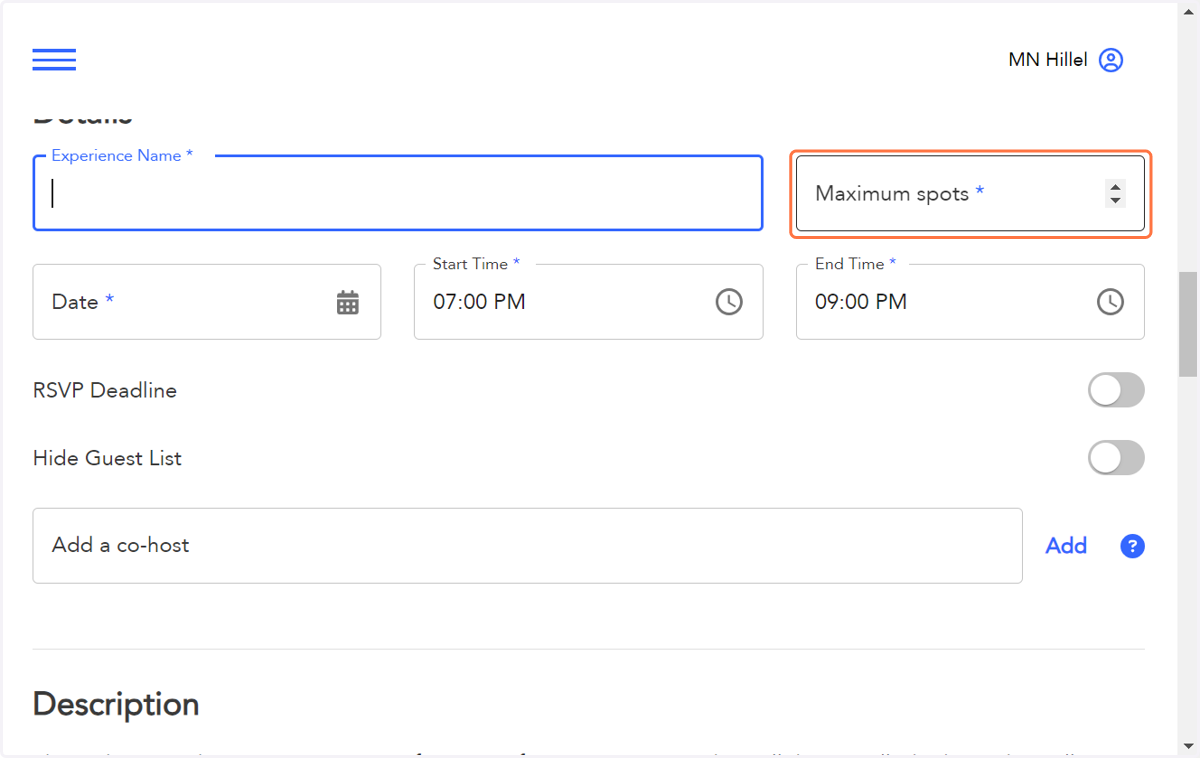Screen dimensions: 1200x758
Task: Open the Start Time clock icon
Action: click(x=729, y=301)
